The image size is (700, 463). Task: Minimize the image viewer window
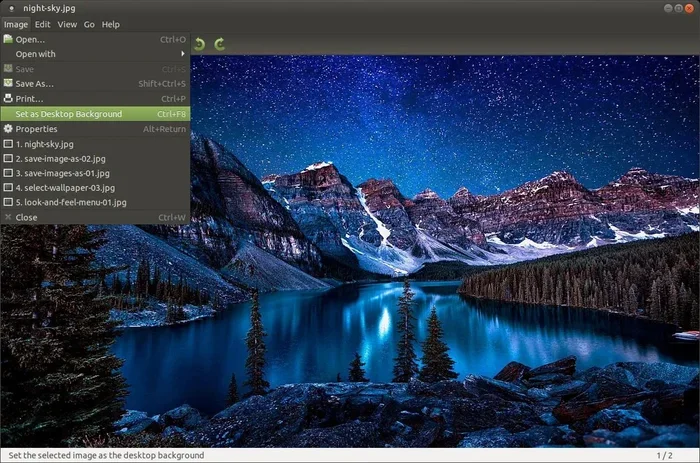point(668,8)
